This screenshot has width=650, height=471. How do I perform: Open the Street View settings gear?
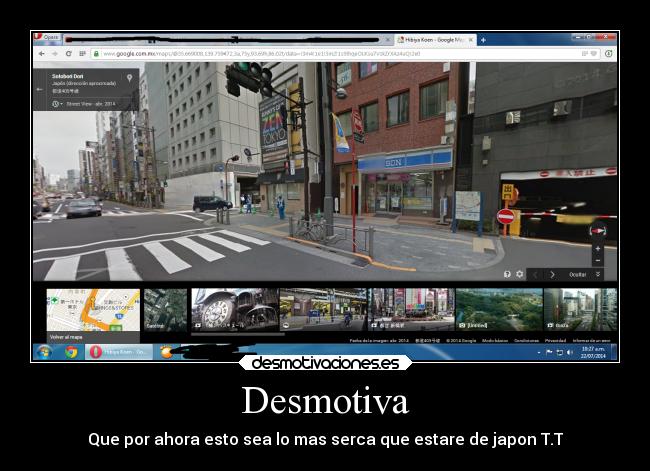(x=519, y=274)
